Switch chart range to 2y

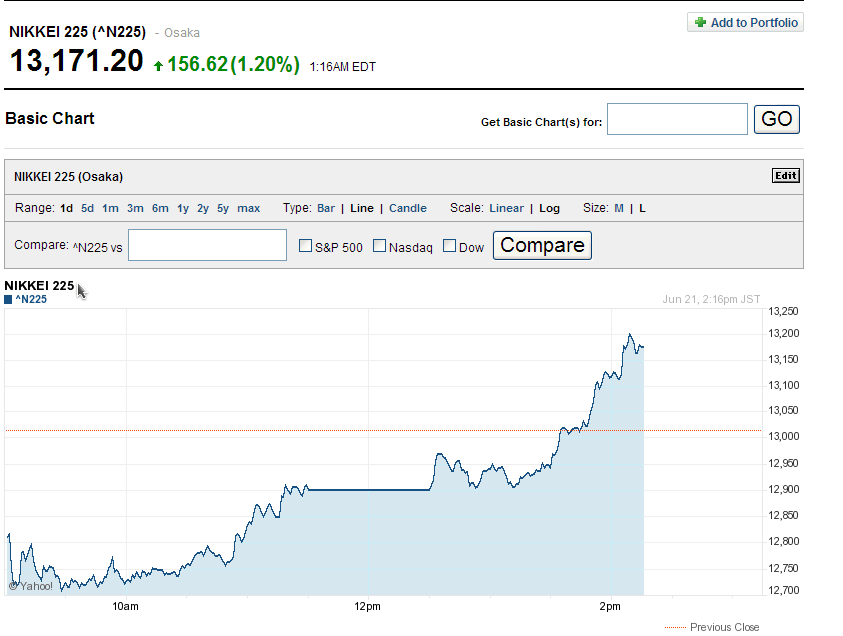[203, 208]
